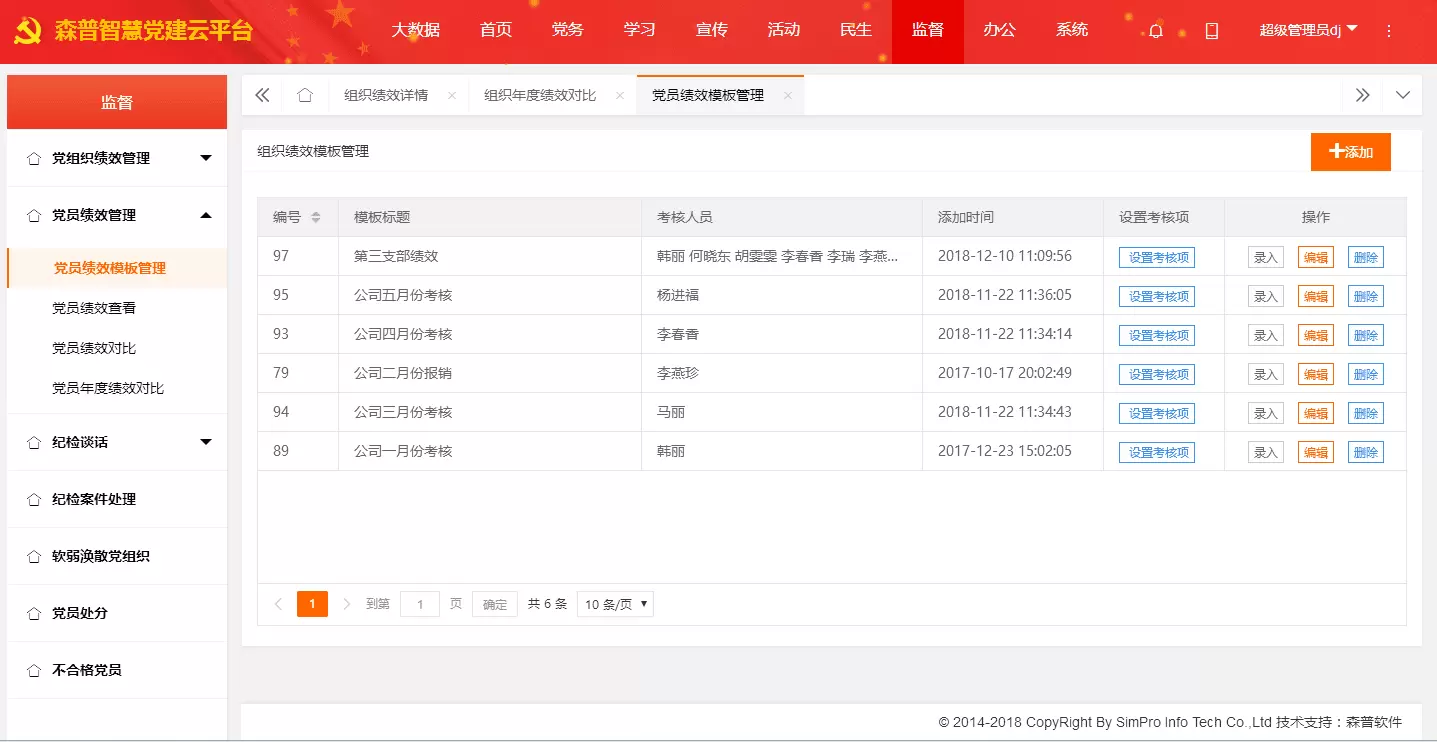Screen dimensions: 1437x742
Task: Open 办公 in the top navigation
Action: pos(1000,30)
